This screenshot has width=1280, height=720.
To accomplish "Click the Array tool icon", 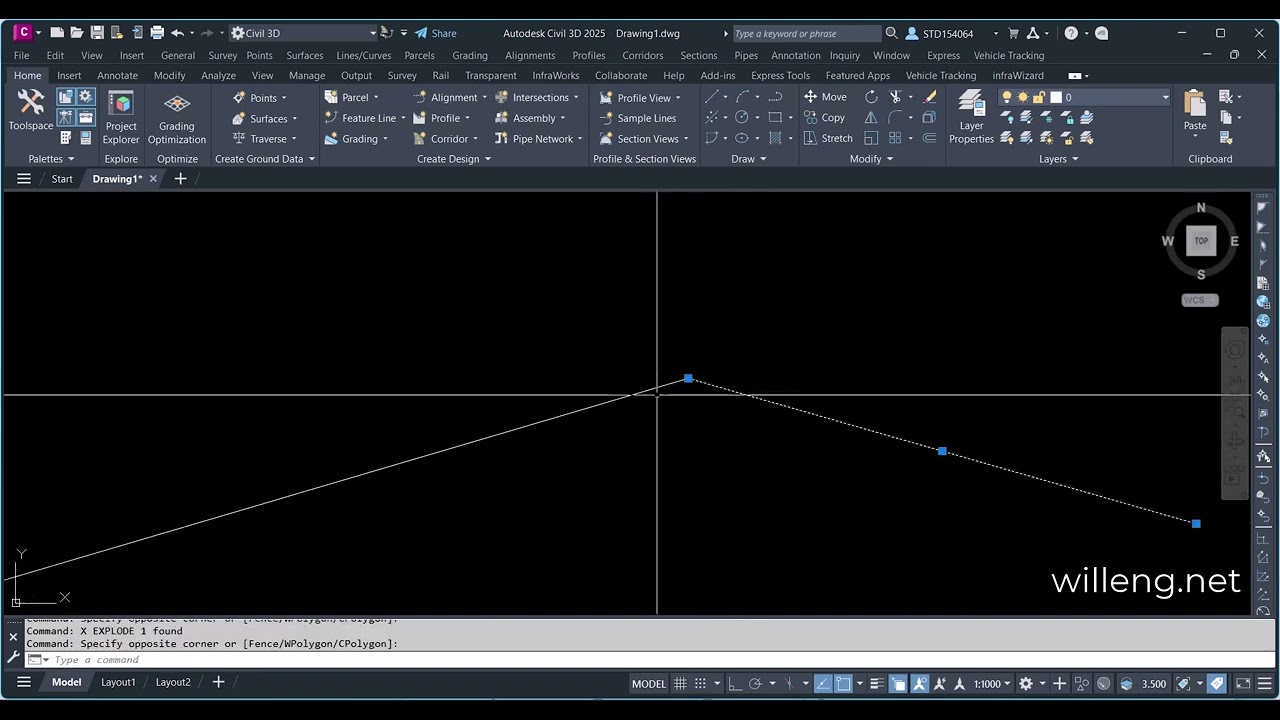I will 896,138.
